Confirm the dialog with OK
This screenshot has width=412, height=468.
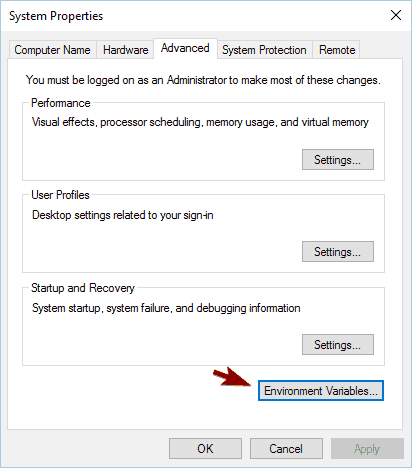205,449
